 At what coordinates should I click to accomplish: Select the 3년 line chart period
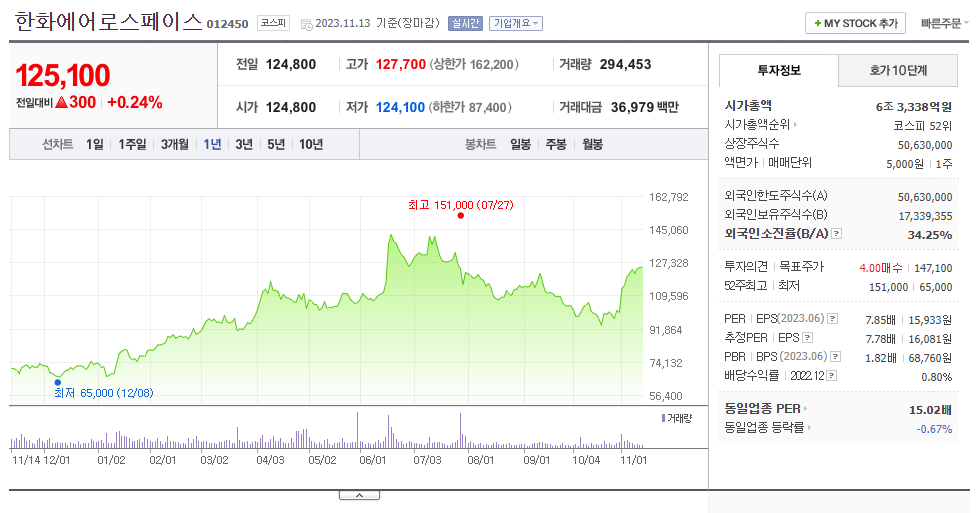tap(244, 145)
